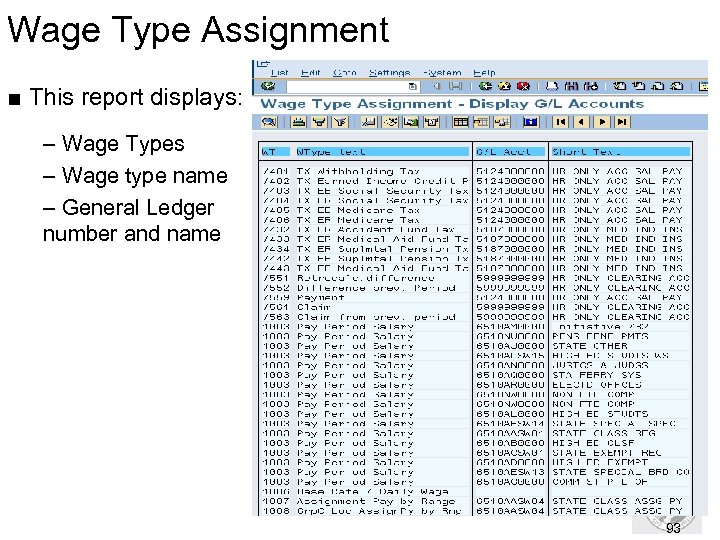Select the Claim from prev. period row
The height and width of the screenshot is (540, 720).
(475, 316)
